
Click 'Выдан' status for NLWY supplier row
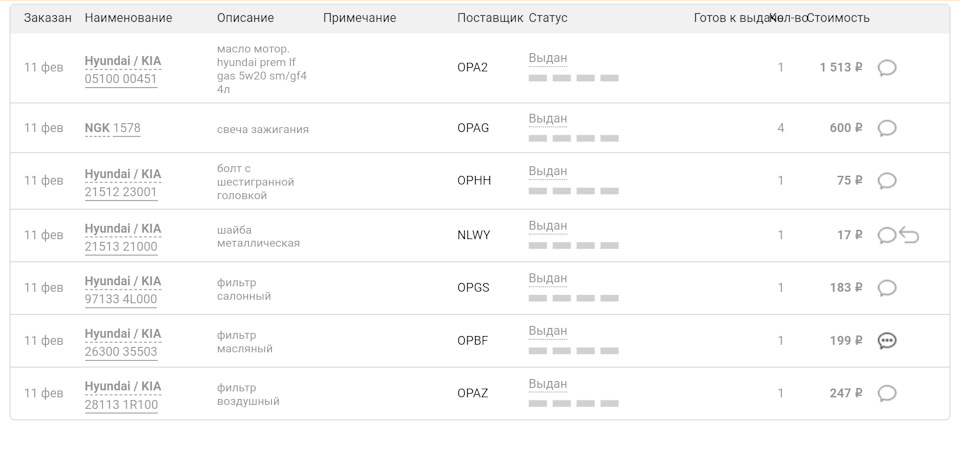pyautogui.click(x=548, y=226)
